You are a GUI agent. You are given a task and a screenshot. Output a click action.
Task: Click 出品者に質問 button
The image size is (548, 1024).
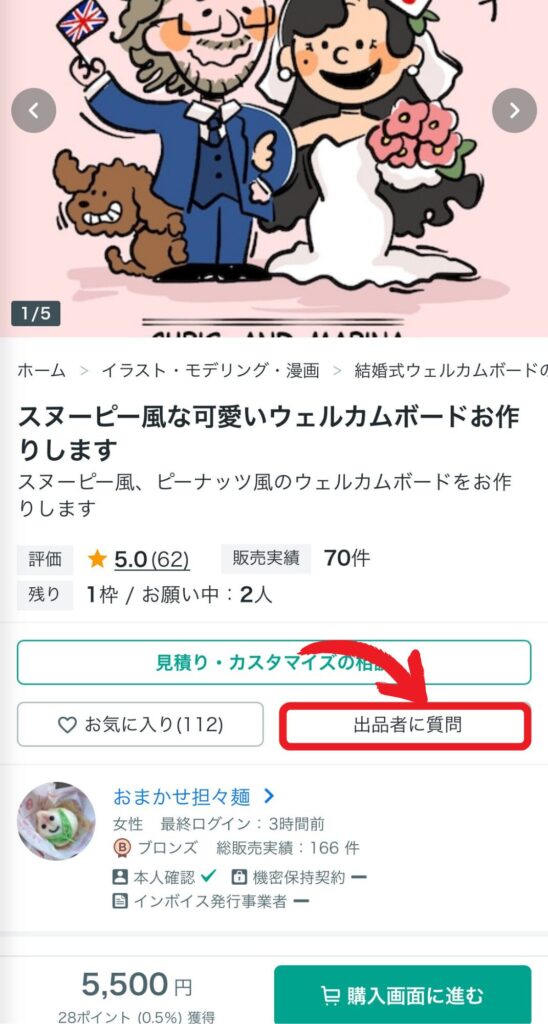[x=405, y=725]
